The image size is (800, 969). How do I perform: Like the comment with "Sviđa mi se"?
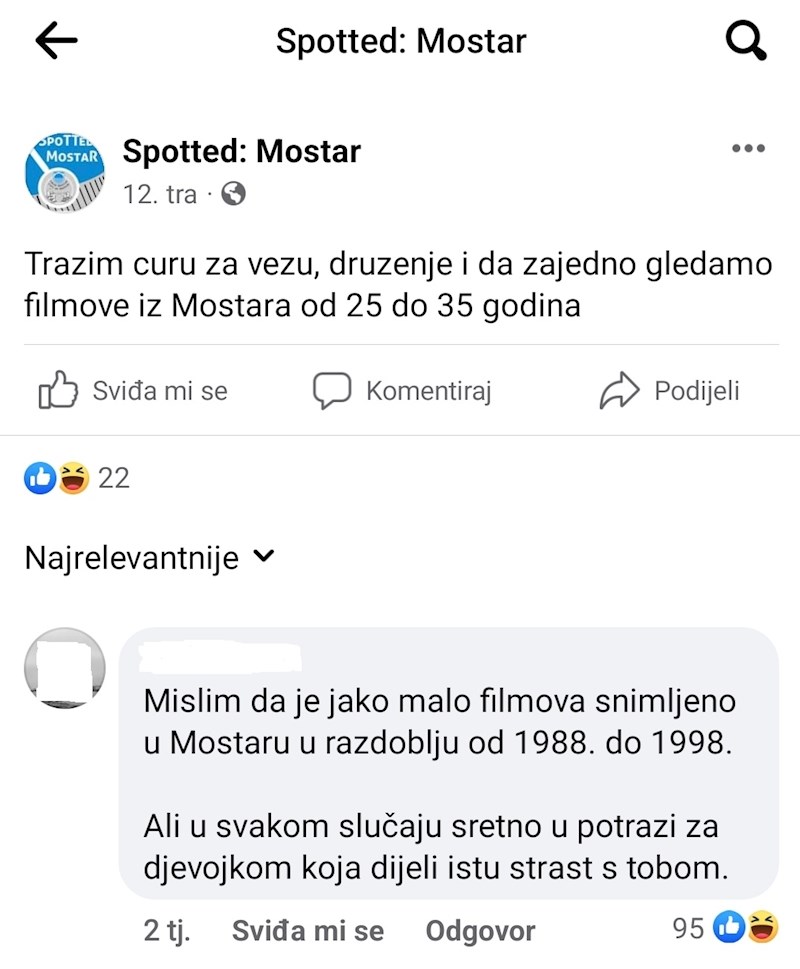tap(307, 931)
